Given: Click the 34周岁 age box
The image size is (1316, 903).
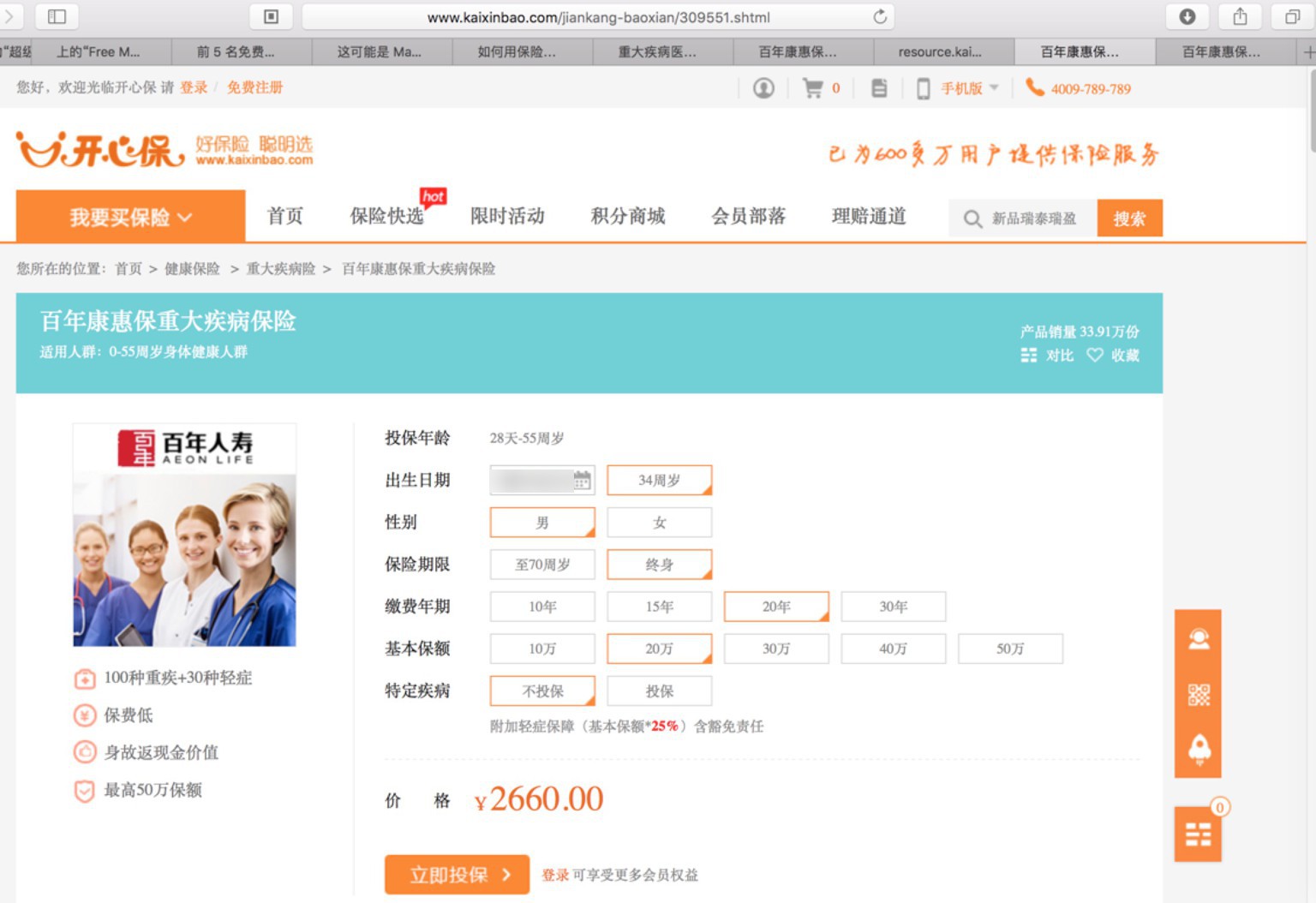Looking at the screenshot, I should click(660, 481).
